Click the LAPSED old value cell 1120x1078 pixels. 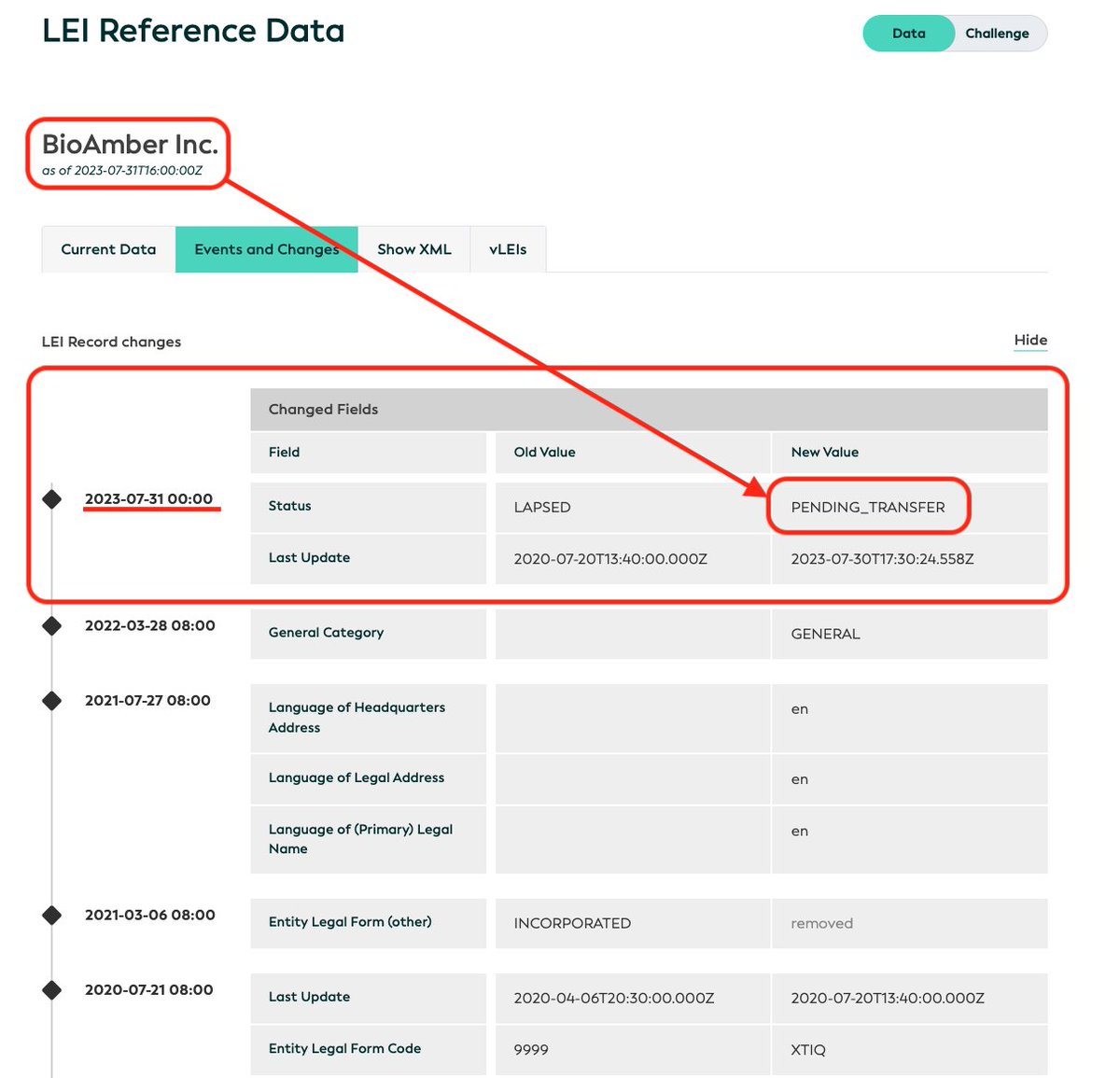tap(633, 507)
